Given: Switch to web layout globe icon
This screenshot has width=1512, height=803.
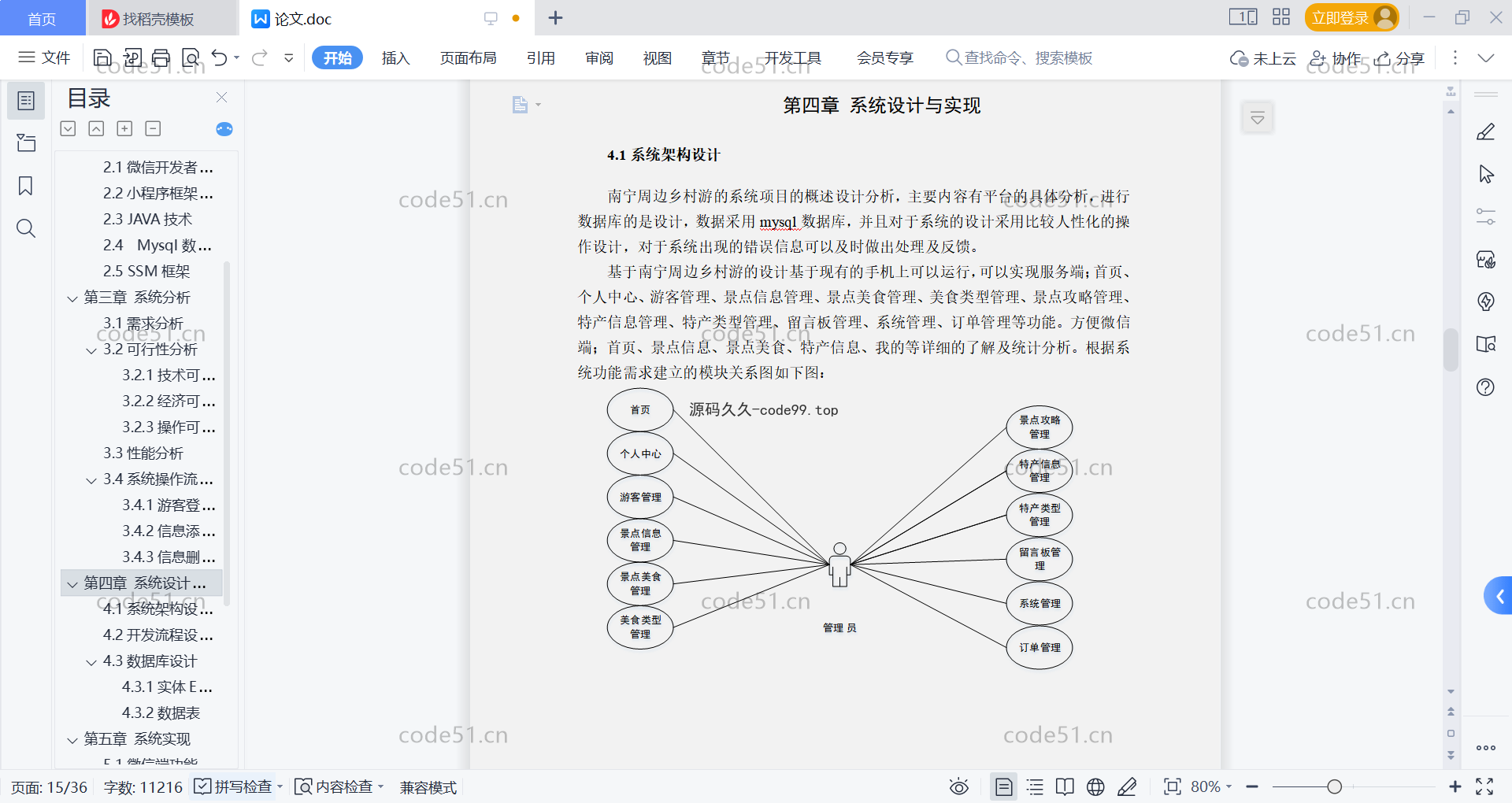Looking at the screenshot, I should click(1095, 786).
